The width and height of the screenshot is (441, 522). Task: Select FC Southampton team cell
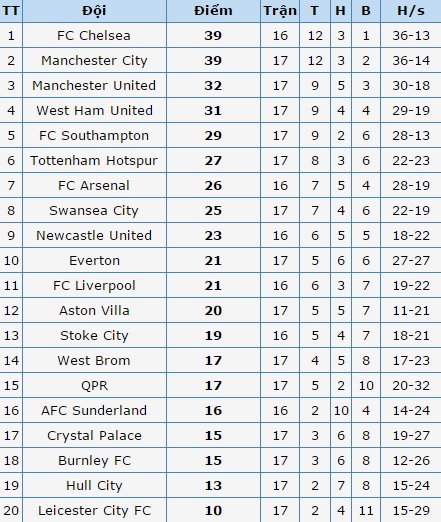pos(94,136)
